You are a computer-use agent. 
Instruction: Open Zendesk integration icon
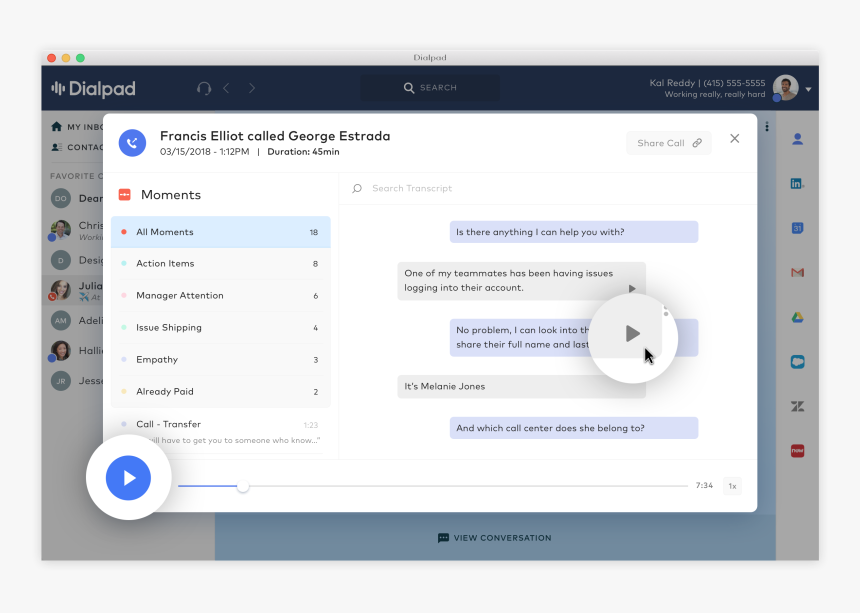tap(797, 406)
